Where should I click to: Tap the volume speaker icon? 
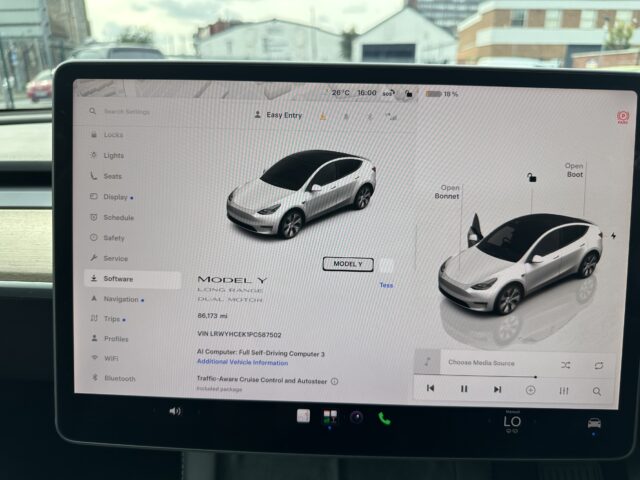point(175,411)
